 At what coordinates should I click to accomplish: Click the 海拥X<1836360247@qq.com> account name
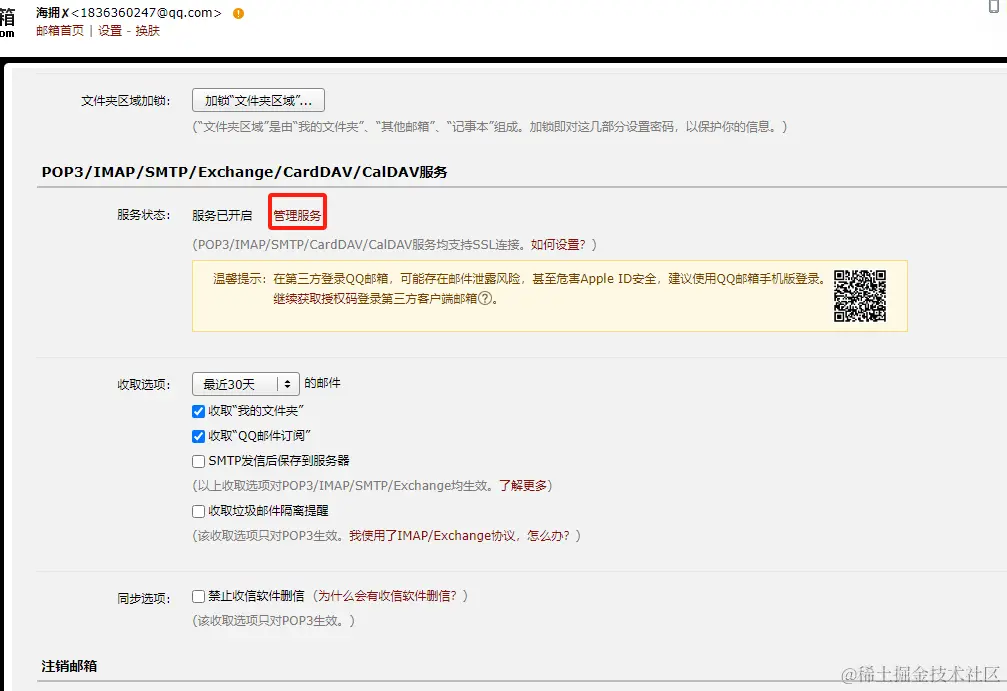coord(128,13)
